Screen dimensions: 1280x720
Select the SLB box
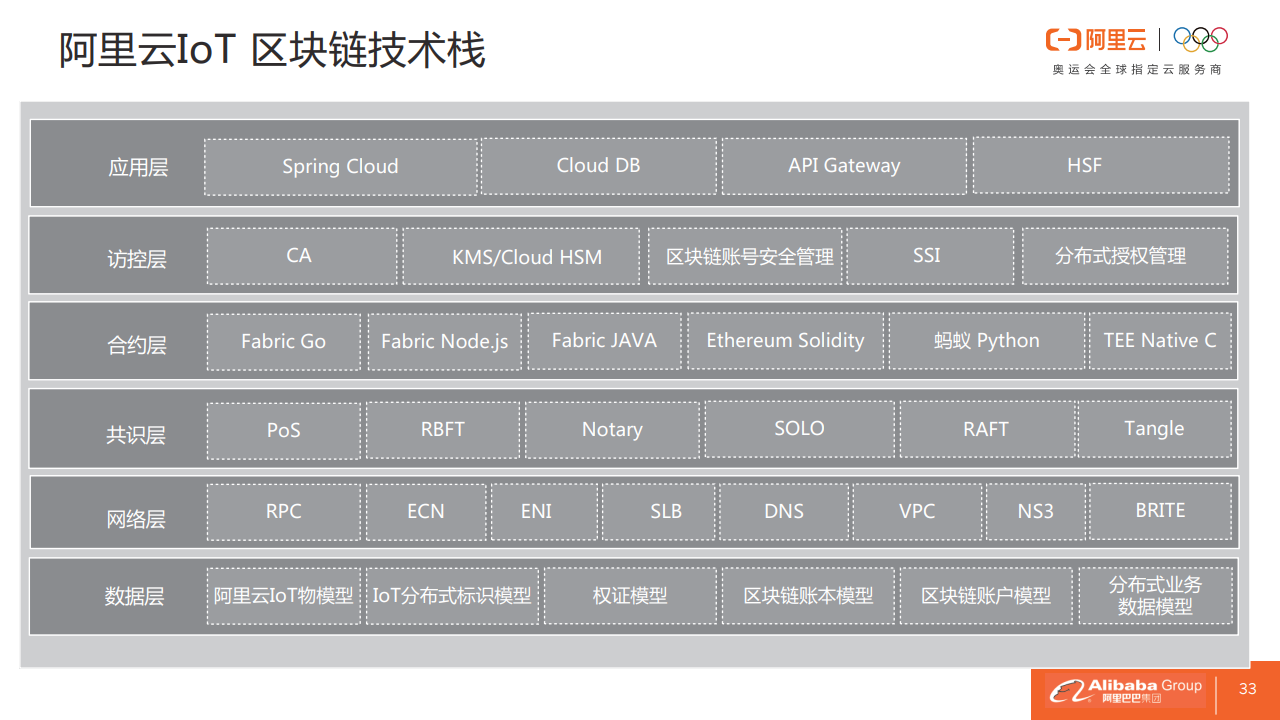(658, 512)
